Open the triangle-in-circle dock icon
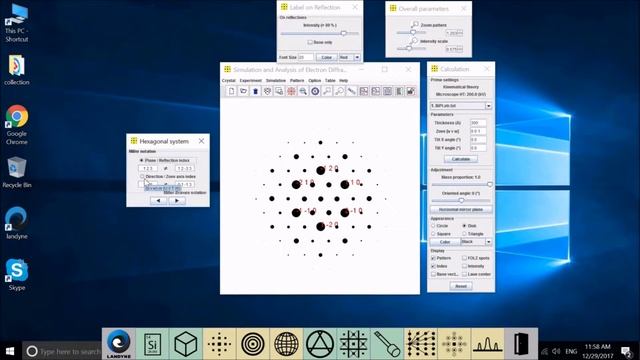 (320, 344)
